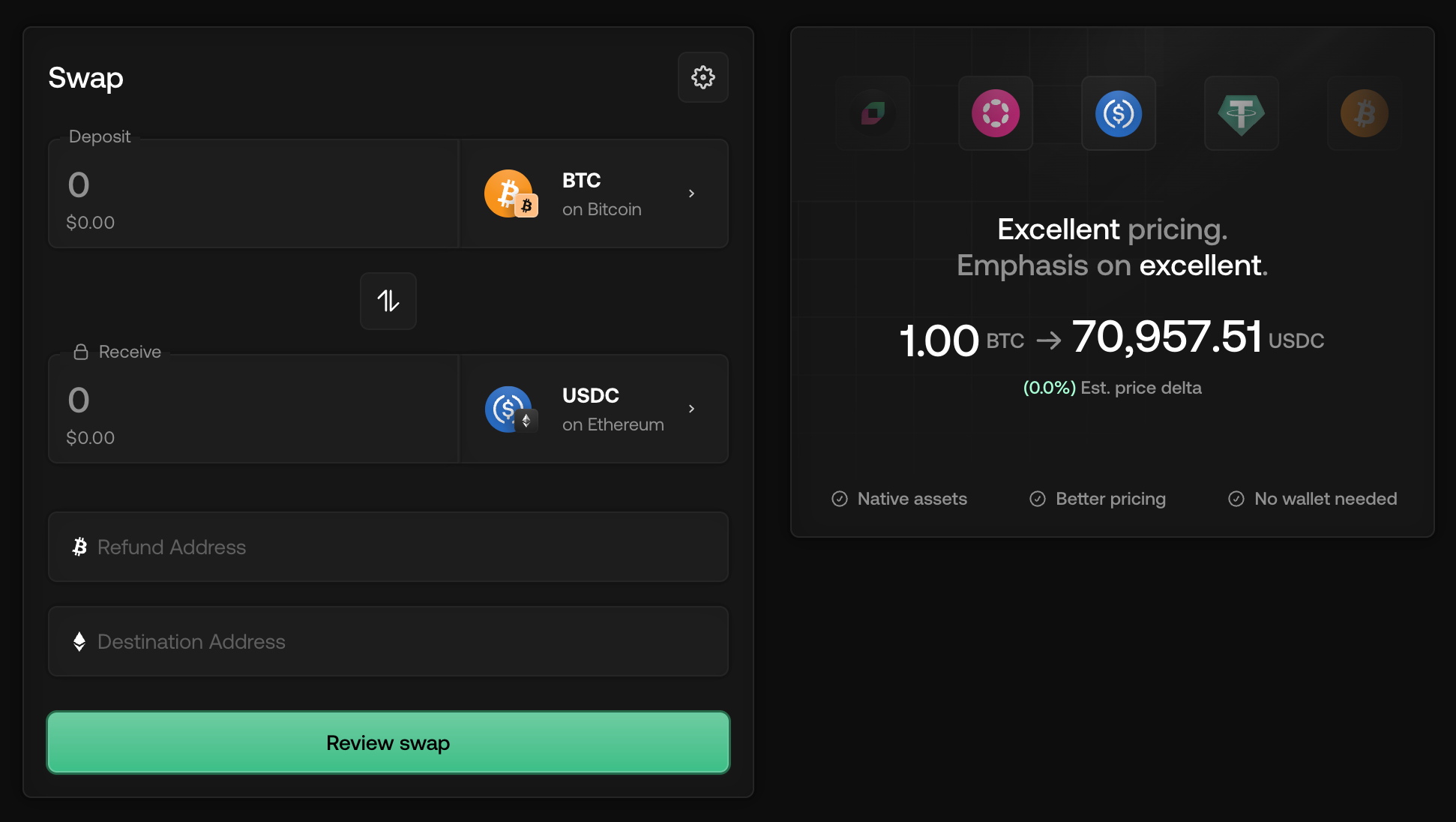Click the blue USDC carousel icon

click(x=1118, y=113)
